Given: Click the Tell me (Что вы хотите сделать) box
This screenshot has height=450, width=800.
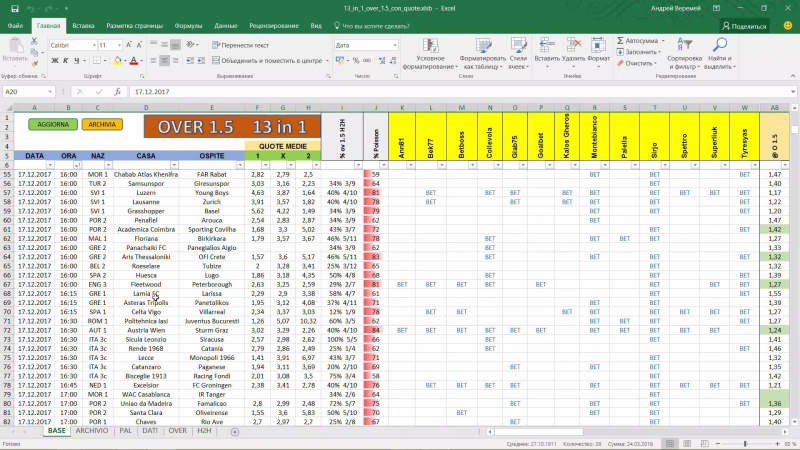Looking at the screenshot, I should (371, 26).
